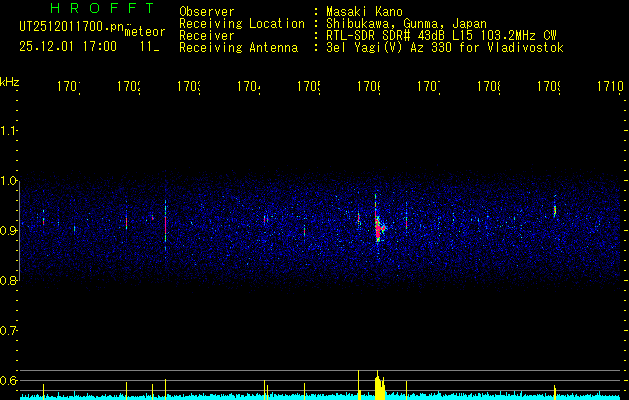Click the 'meteor' label under the filename
Image resolution: width=629 pixels, height=400 pixels.
[x=145, y=32]
